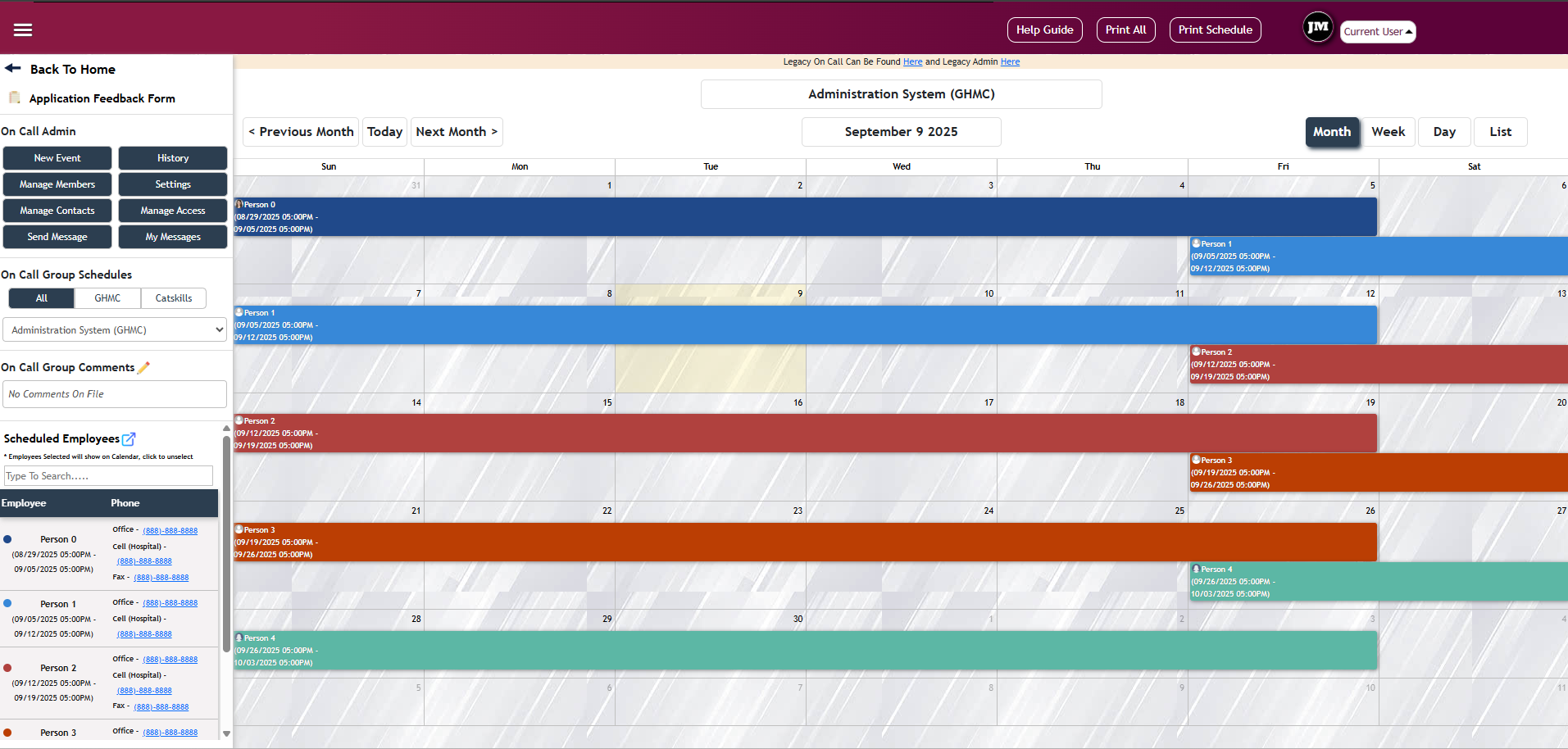Image resolution: width=1568 pixels, height=749 pixels.
Task: Click Administration System (GHMC) calendar title
Action: (x=901, y=94)
